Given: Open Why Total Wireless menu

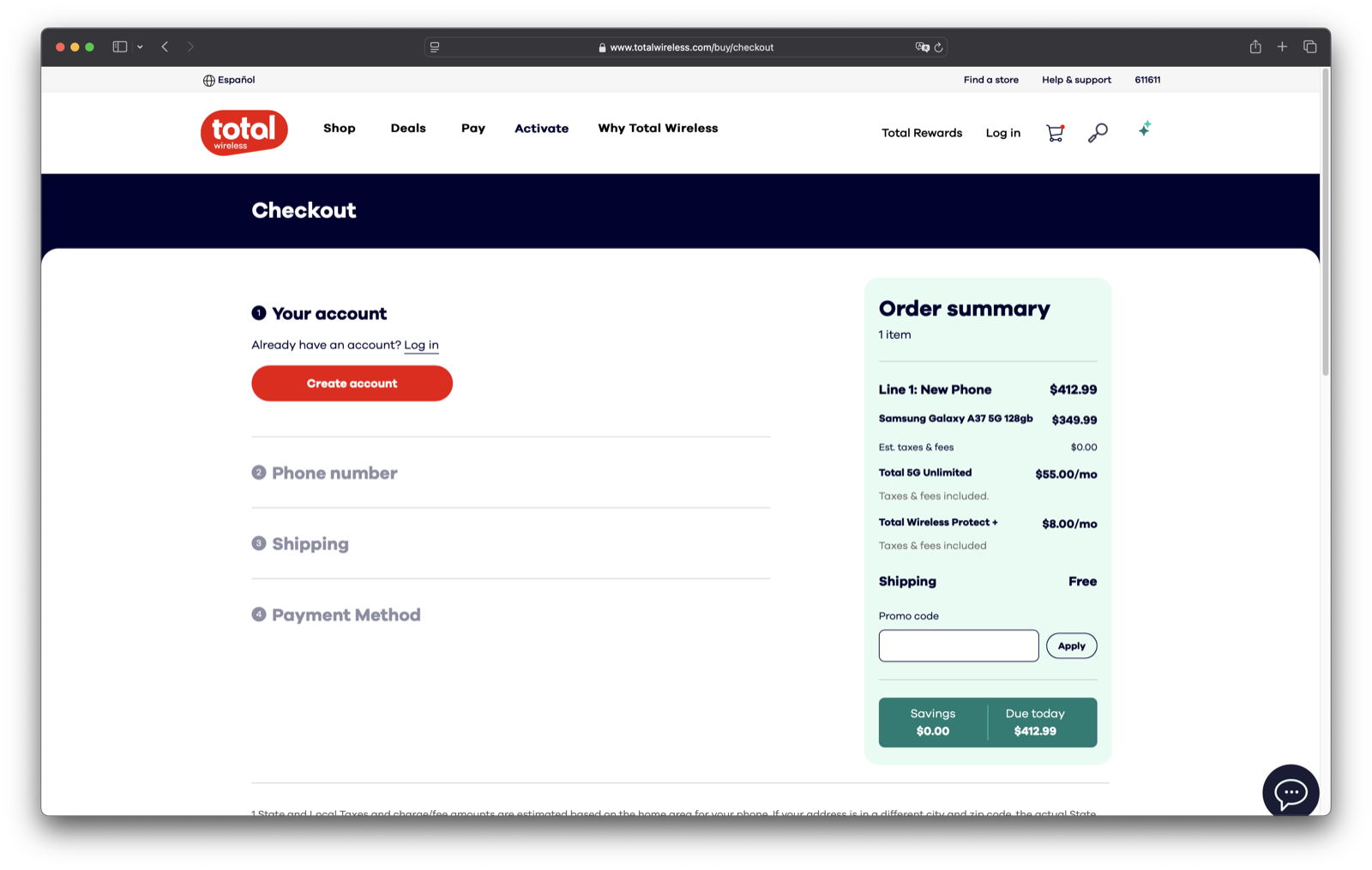Looking at the screenshot, I should [658, 128].
